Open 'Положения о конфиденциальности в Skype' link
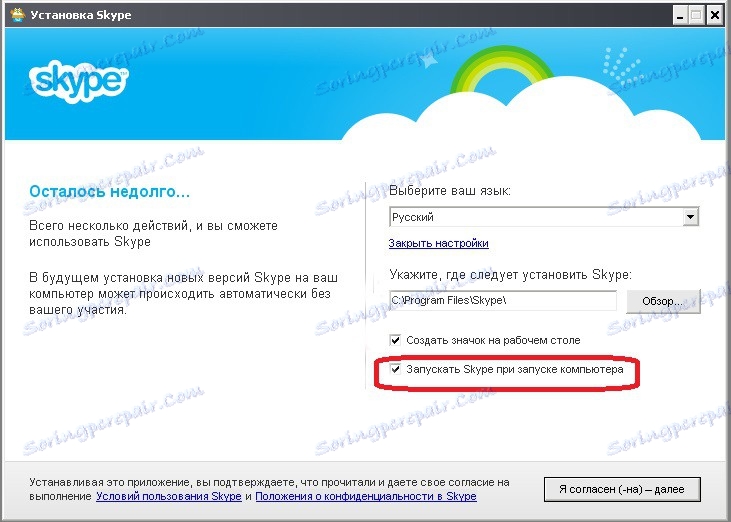The image size is (731, 522). [x=366, y=496]
